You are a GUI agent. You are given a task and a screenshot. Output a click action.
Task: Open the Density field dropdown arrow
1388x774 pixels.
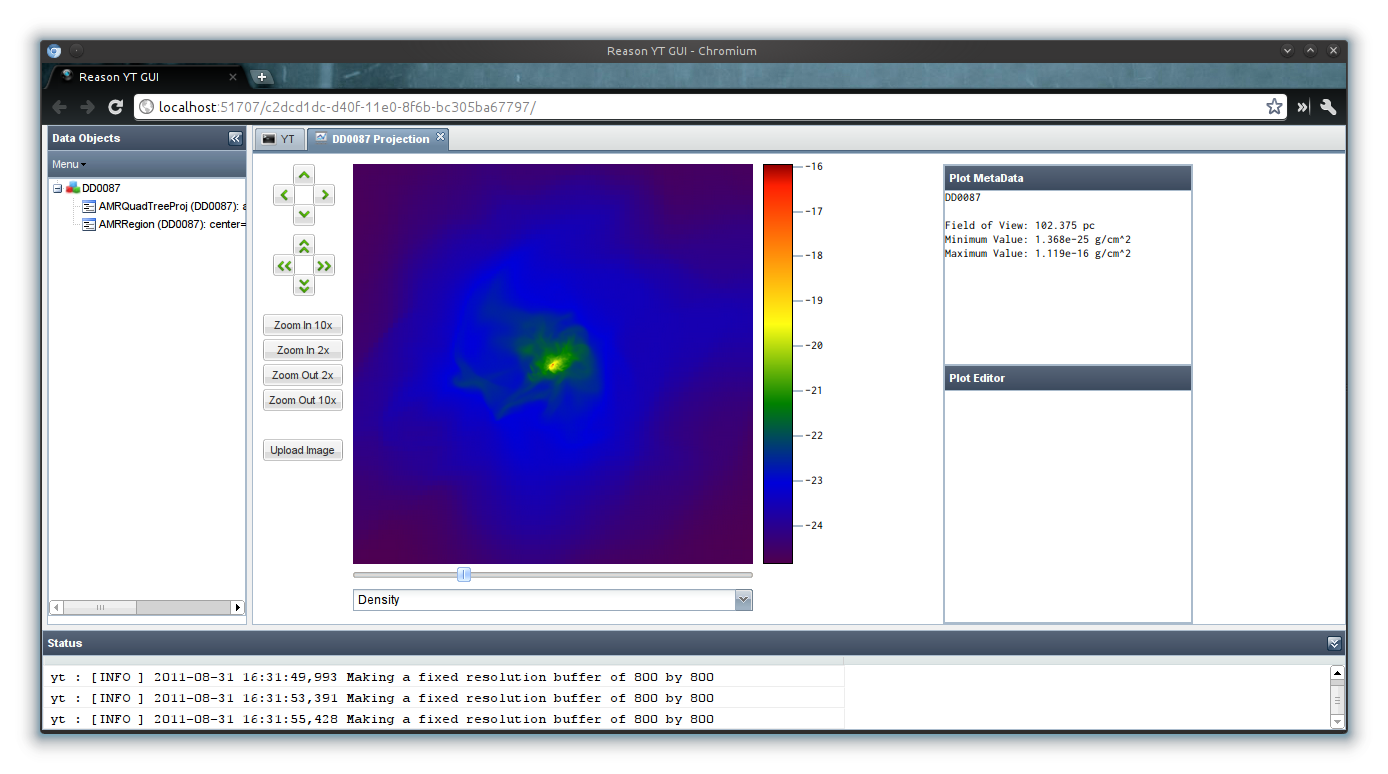coord(743,600)
